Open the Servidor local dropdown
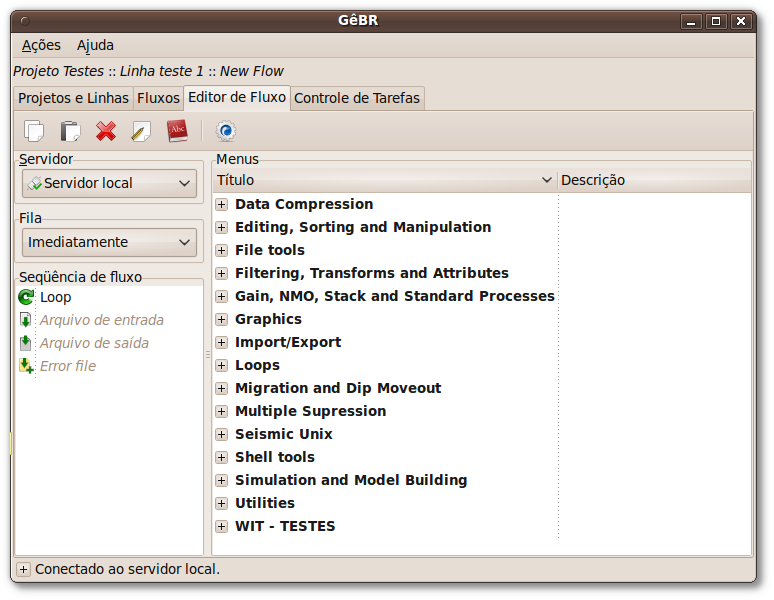Viewport: 774px width, 600px height. click(109, 184)
